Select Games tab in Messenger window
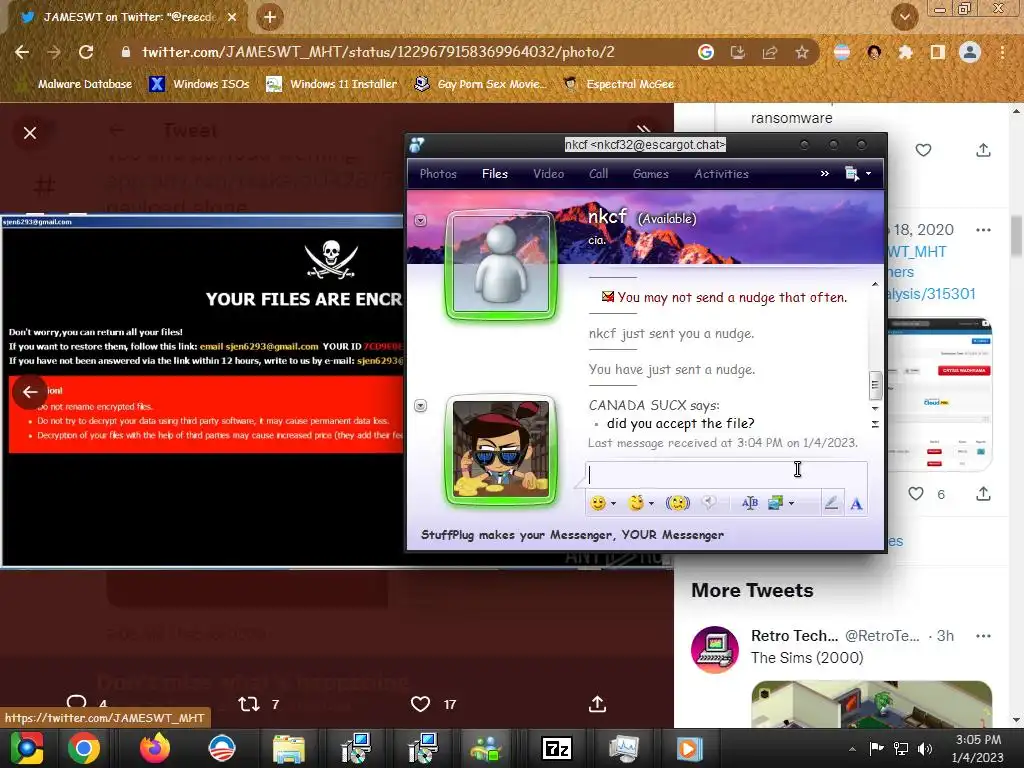The height and width of the screenshot is (768, 1024). coord(650,174)
